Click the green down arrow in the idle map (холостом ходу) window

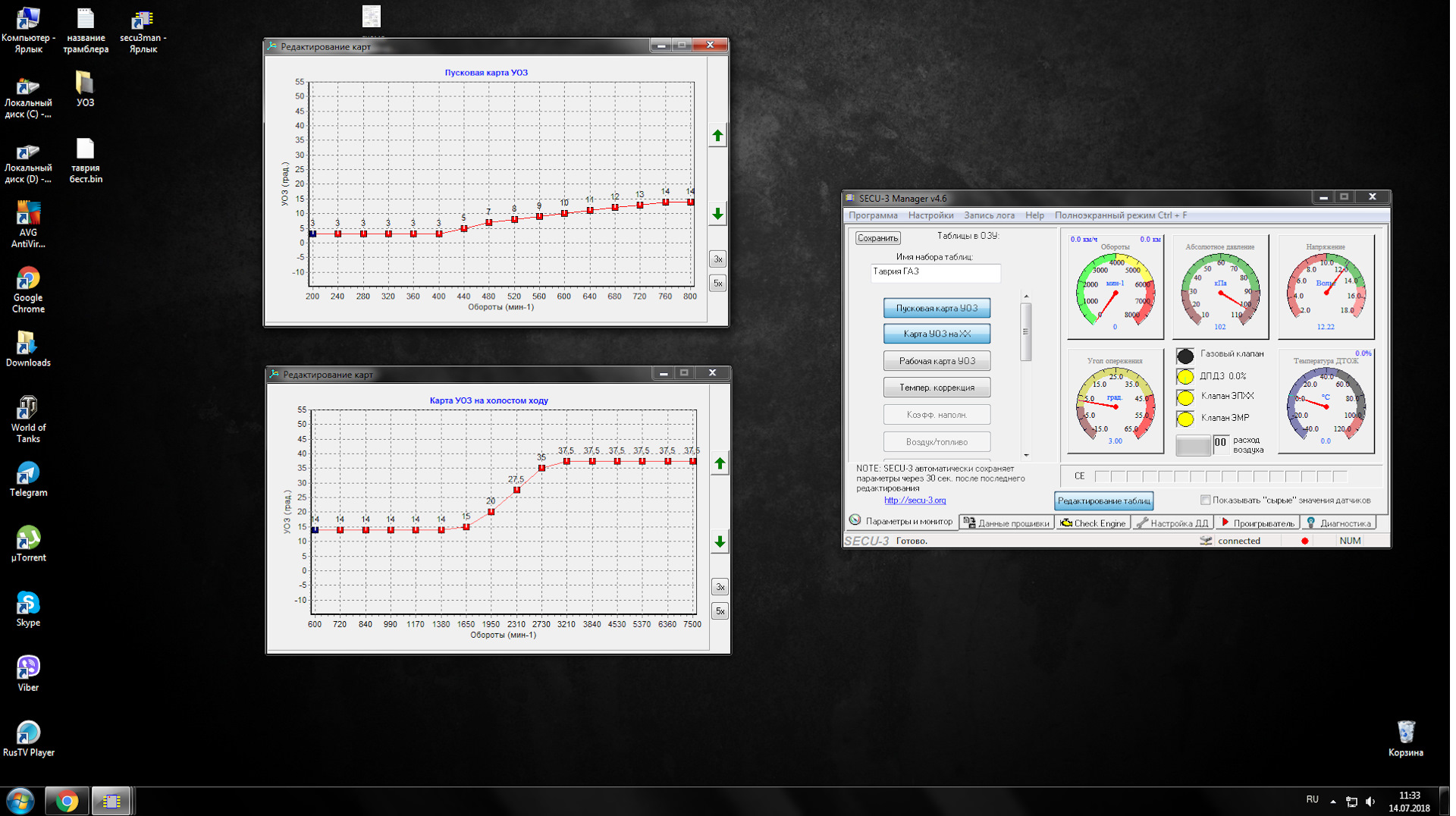[x=720, y=542]
